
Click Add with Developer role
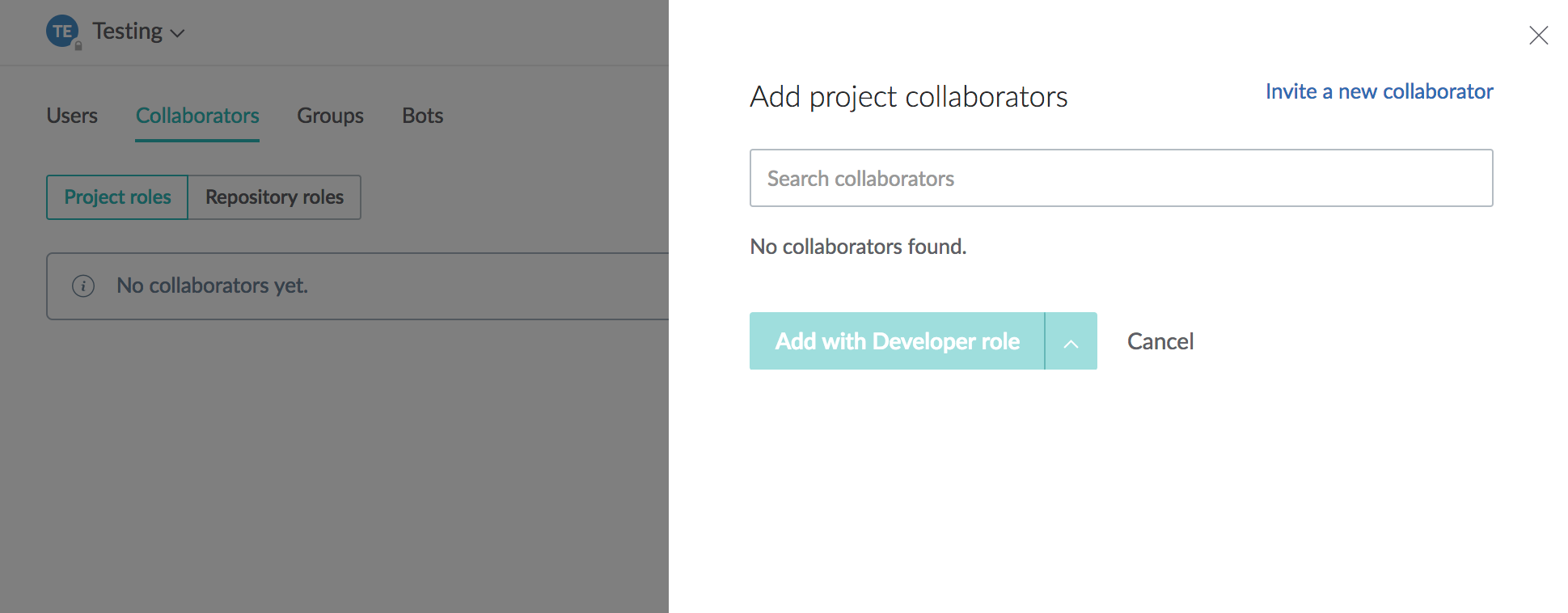[x=896, y=340]
